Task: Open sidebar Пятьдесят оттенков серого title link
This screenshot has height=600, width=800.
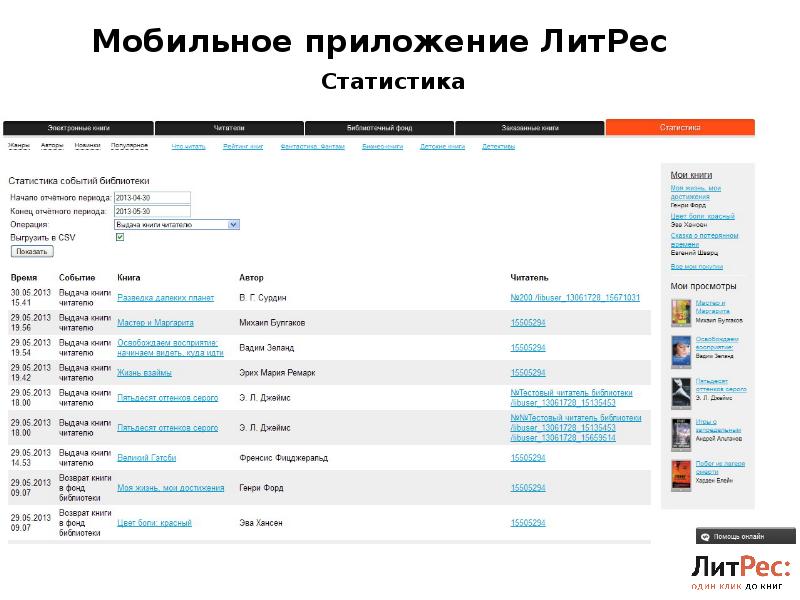Action: (x=721, y=385)
